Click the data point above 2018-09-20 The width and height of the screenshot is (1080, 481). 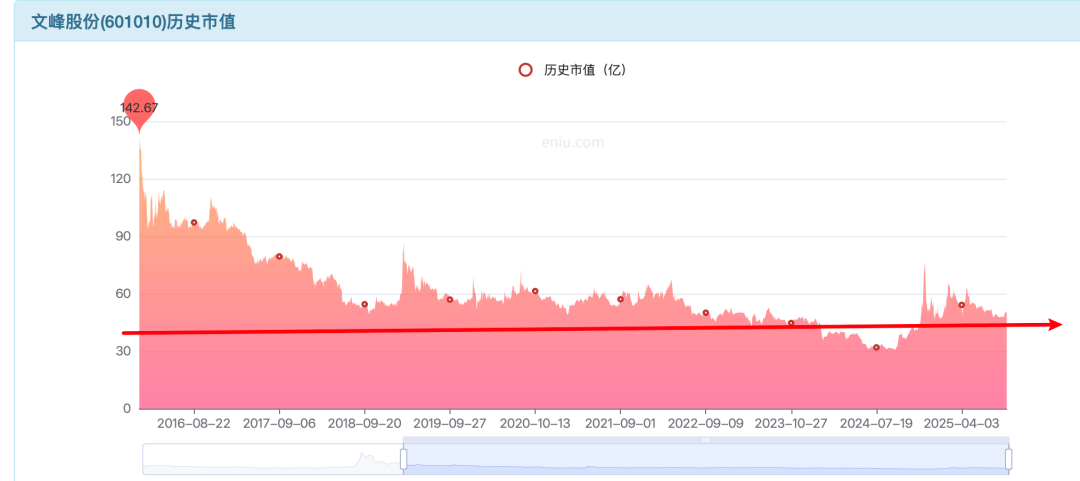pos(364,304)
